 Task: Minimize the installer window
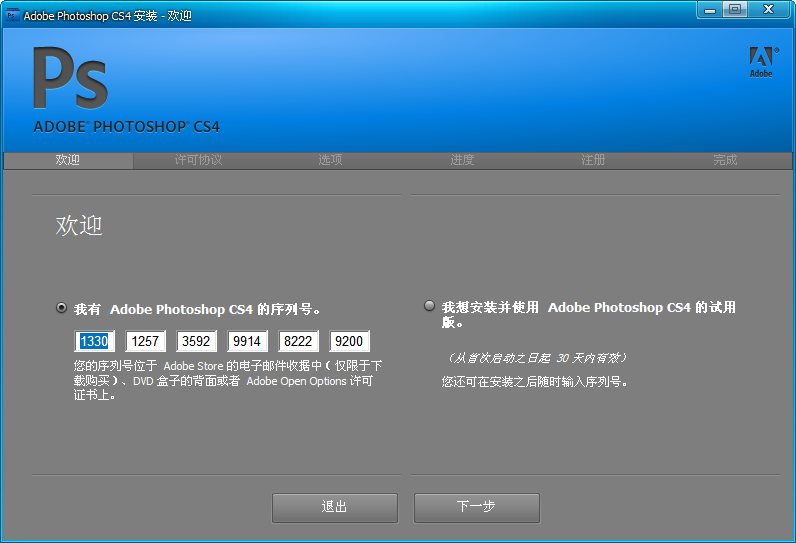(710, 10)
